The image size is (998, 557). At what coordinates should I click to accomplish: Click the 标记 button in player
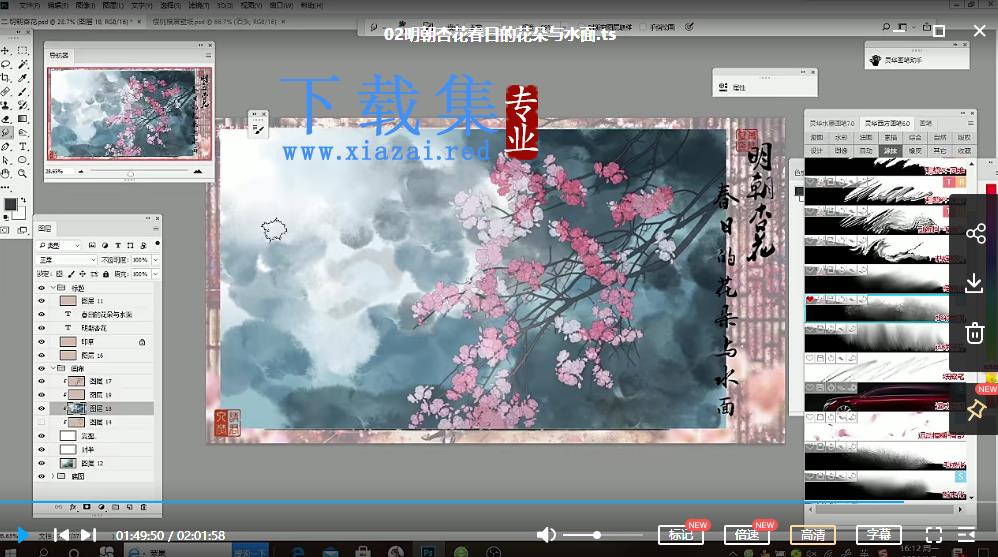click(680, 535)
